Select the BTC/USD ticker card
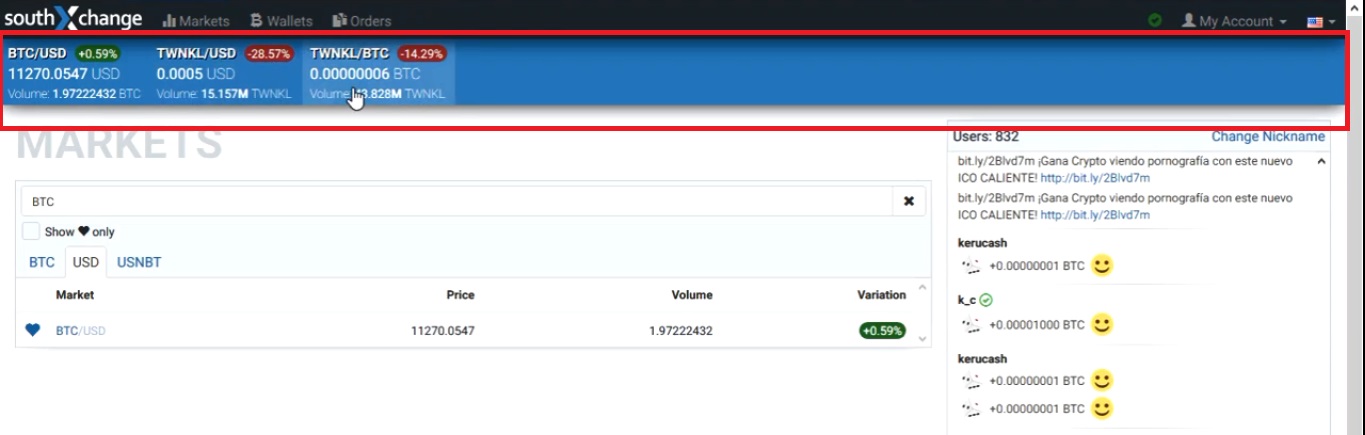Image resolution: width=1365 pixels, height=435 pixels. (x=74, y=73)
